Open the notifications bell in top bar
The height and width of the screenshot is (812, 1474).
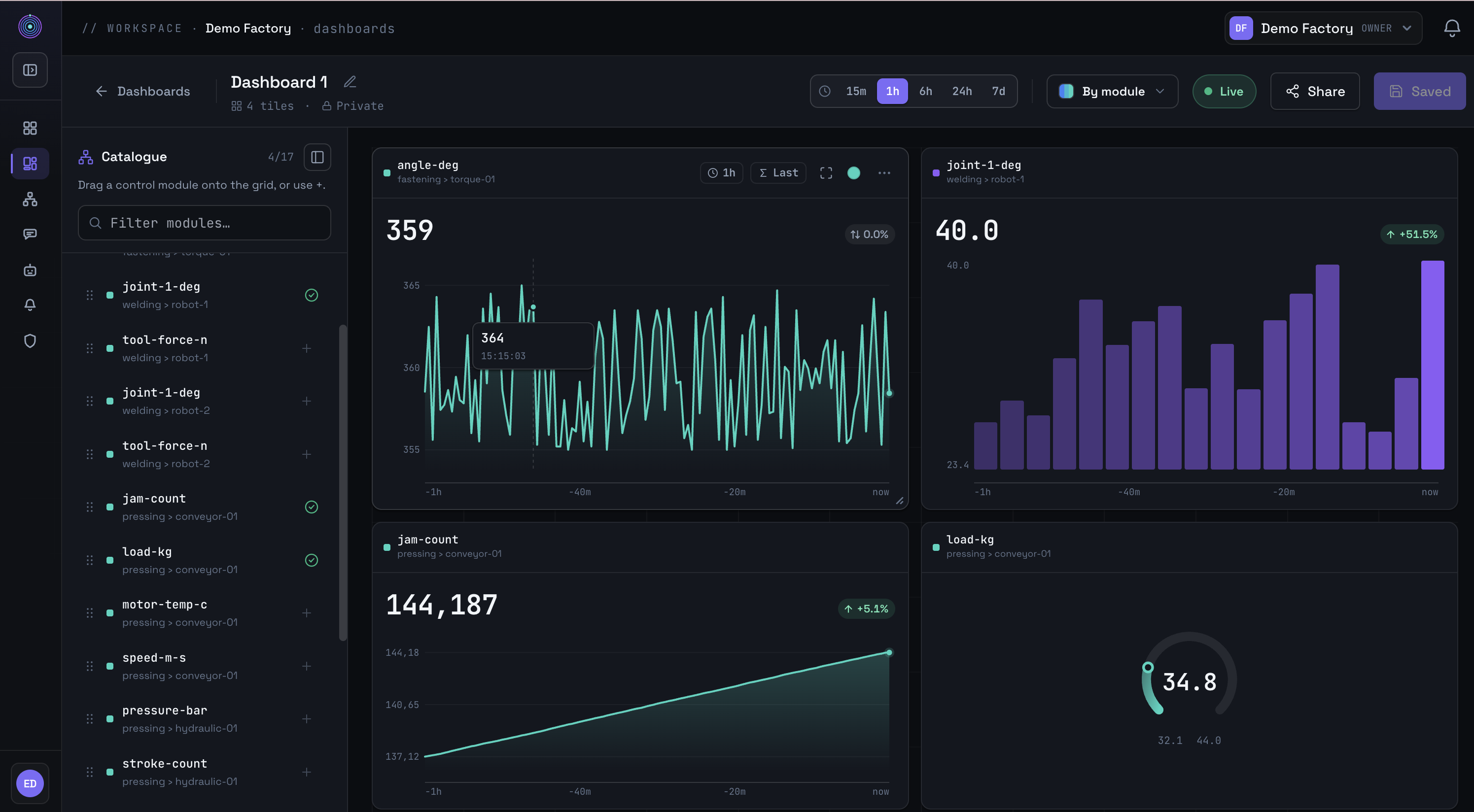(1451, 28)
